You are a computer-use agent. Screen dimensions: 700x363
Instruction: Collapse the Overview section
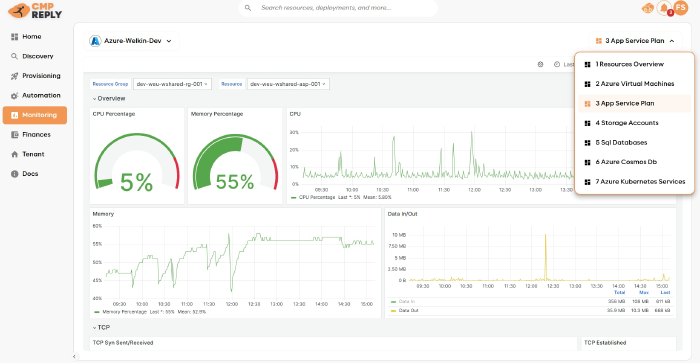(x=109, y=98)
